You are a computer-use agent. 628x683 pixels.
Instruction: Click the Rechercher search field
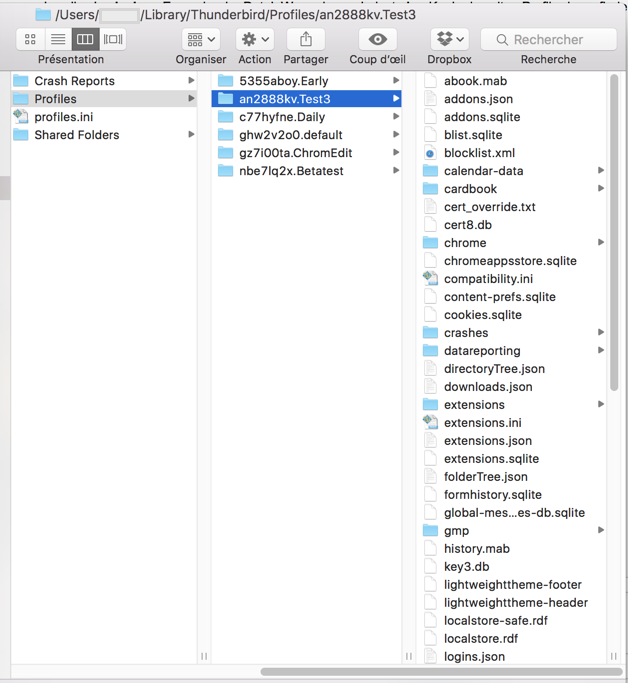click(549, 40)
